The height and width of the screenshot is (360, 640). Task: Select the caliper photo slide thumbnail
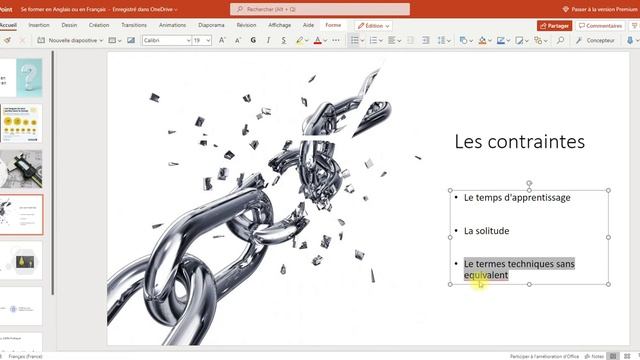(21, 169)
